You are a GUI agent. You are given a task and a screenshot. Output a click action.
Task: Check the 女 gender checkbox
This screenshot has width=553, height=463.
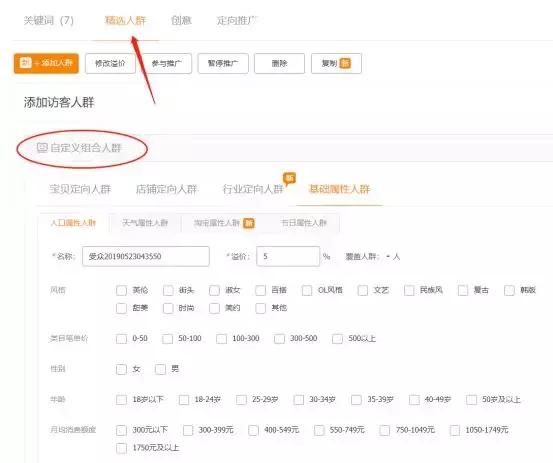121,369
